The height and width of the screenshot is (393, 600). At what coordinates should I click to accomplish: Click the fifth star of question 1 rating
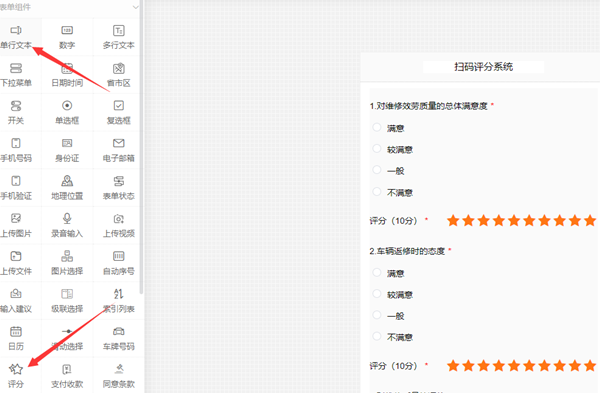(x=514, y=220)
